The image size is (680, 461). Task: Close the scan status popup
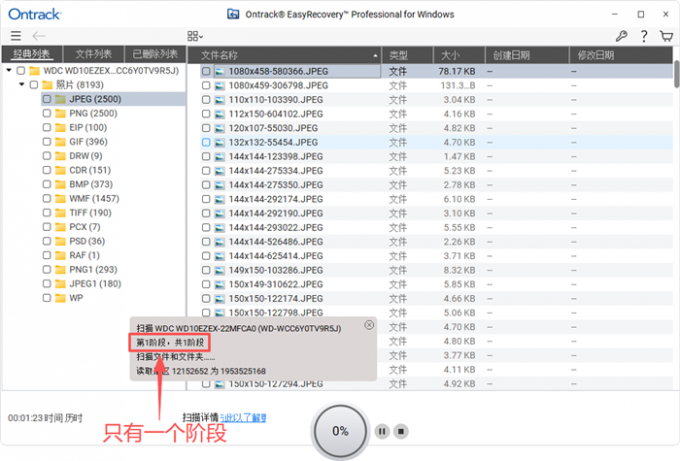tap(369, 325)
